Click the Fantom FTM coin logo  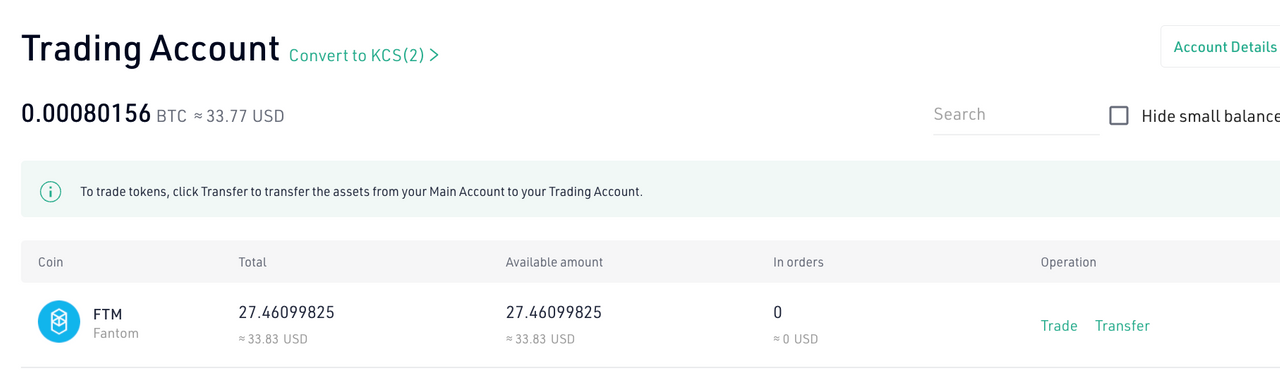pyautogui.click(x=59, y=322)
